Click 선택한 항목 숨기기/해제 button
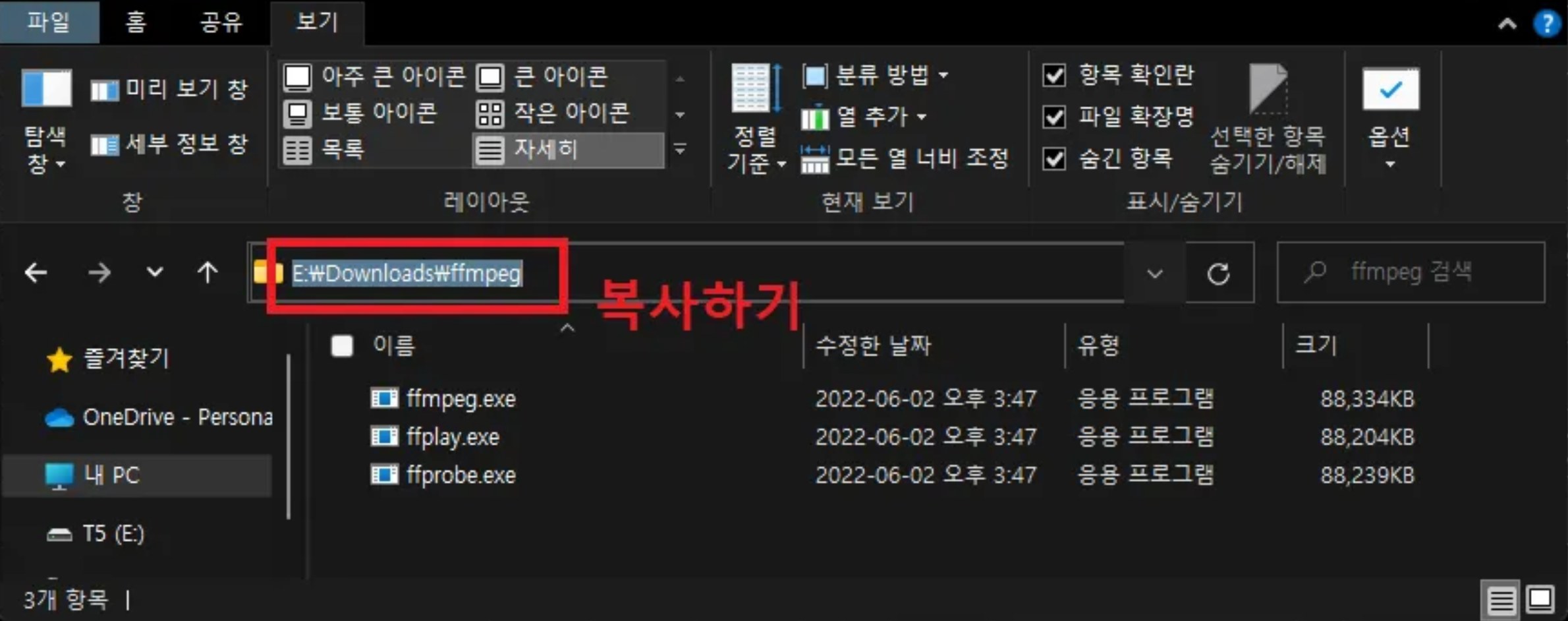Screen dimensions: 1568x621 point(1268,120)
